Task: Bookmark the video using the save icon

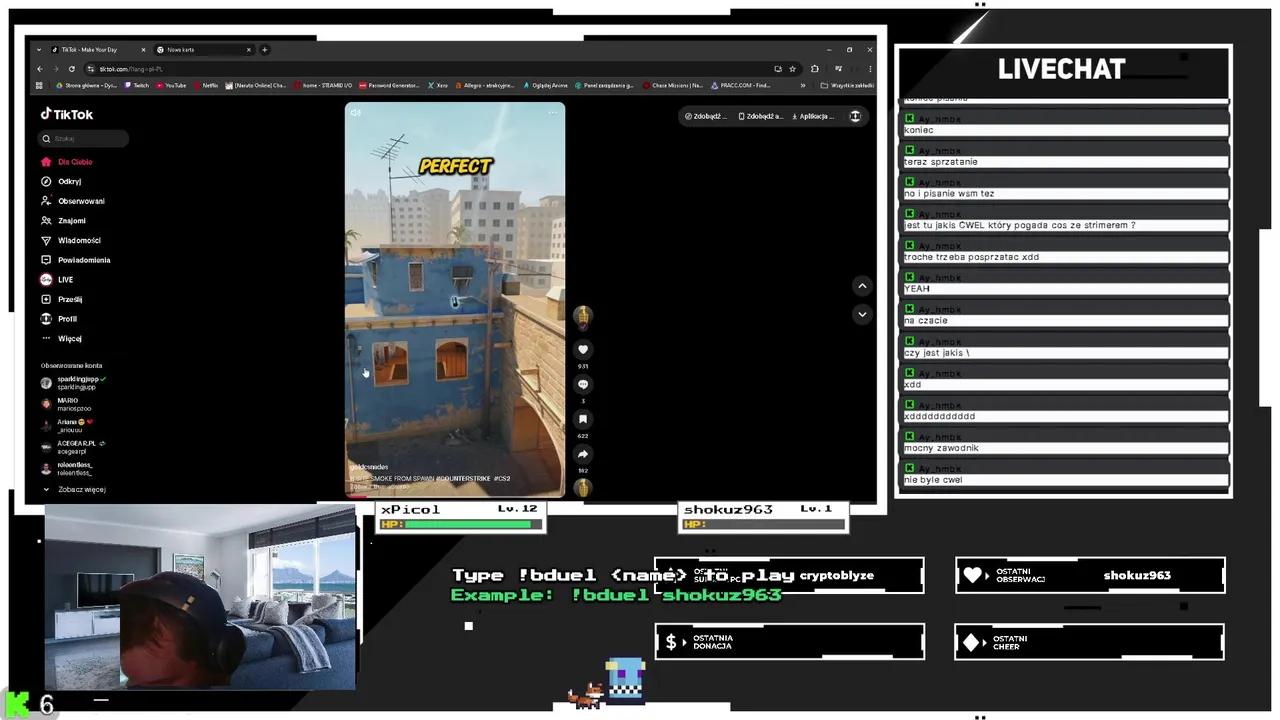Action: [583, 419]
